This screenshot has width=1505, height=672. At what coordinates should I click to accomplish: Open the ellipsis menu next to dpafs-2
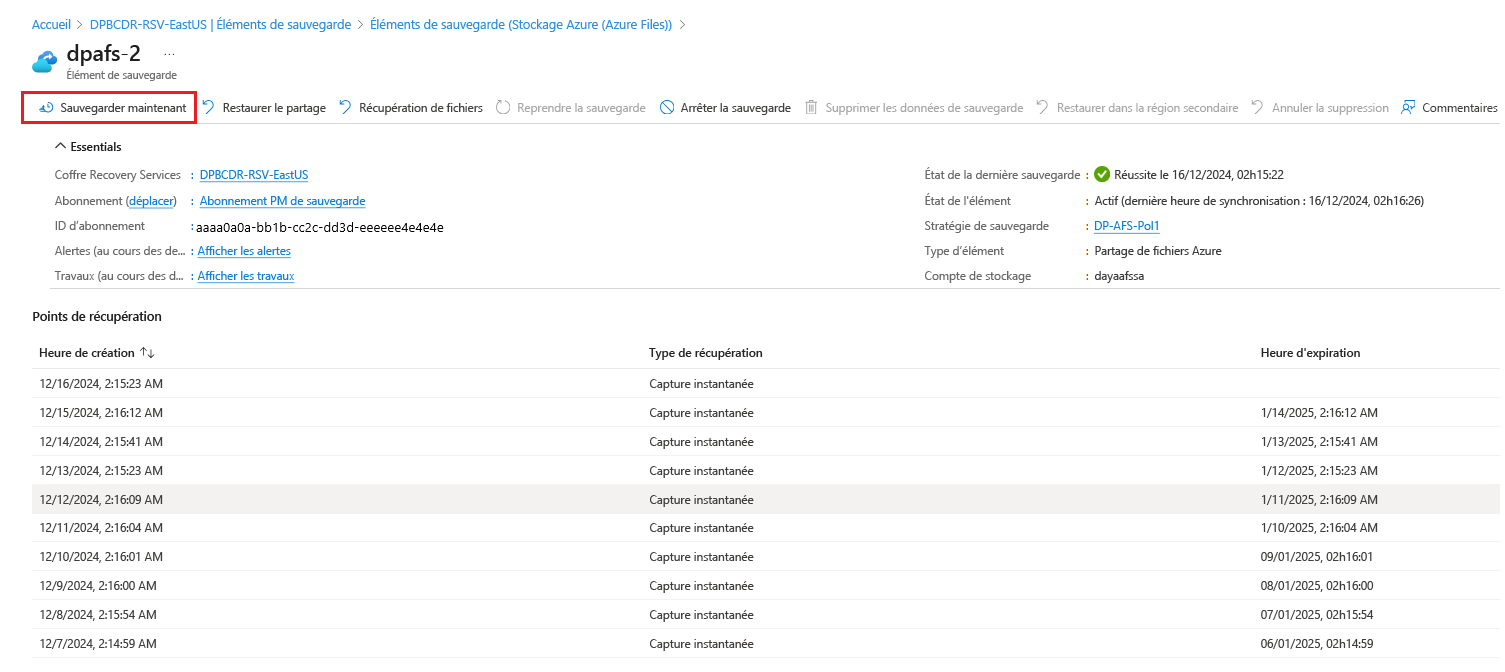(x=169, y=53)
